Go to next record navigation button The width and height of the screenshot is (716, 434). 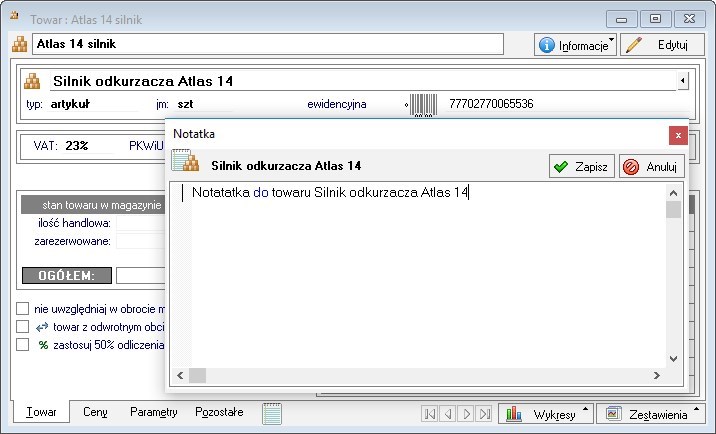click(x=466, y=414)
